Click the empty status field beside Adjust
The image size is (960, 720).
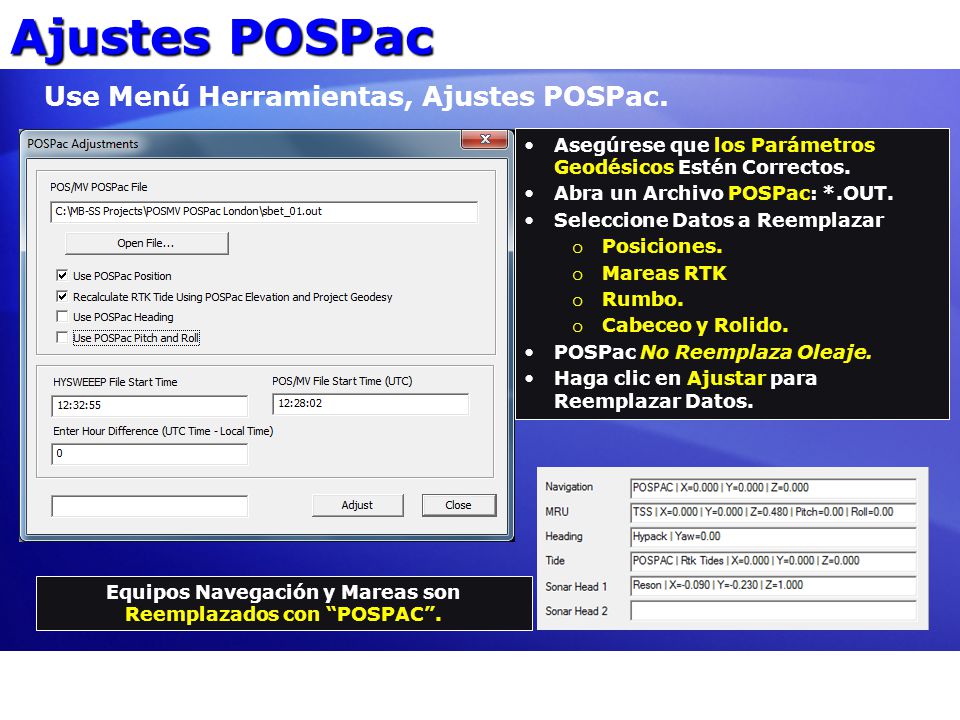[150, 506]
